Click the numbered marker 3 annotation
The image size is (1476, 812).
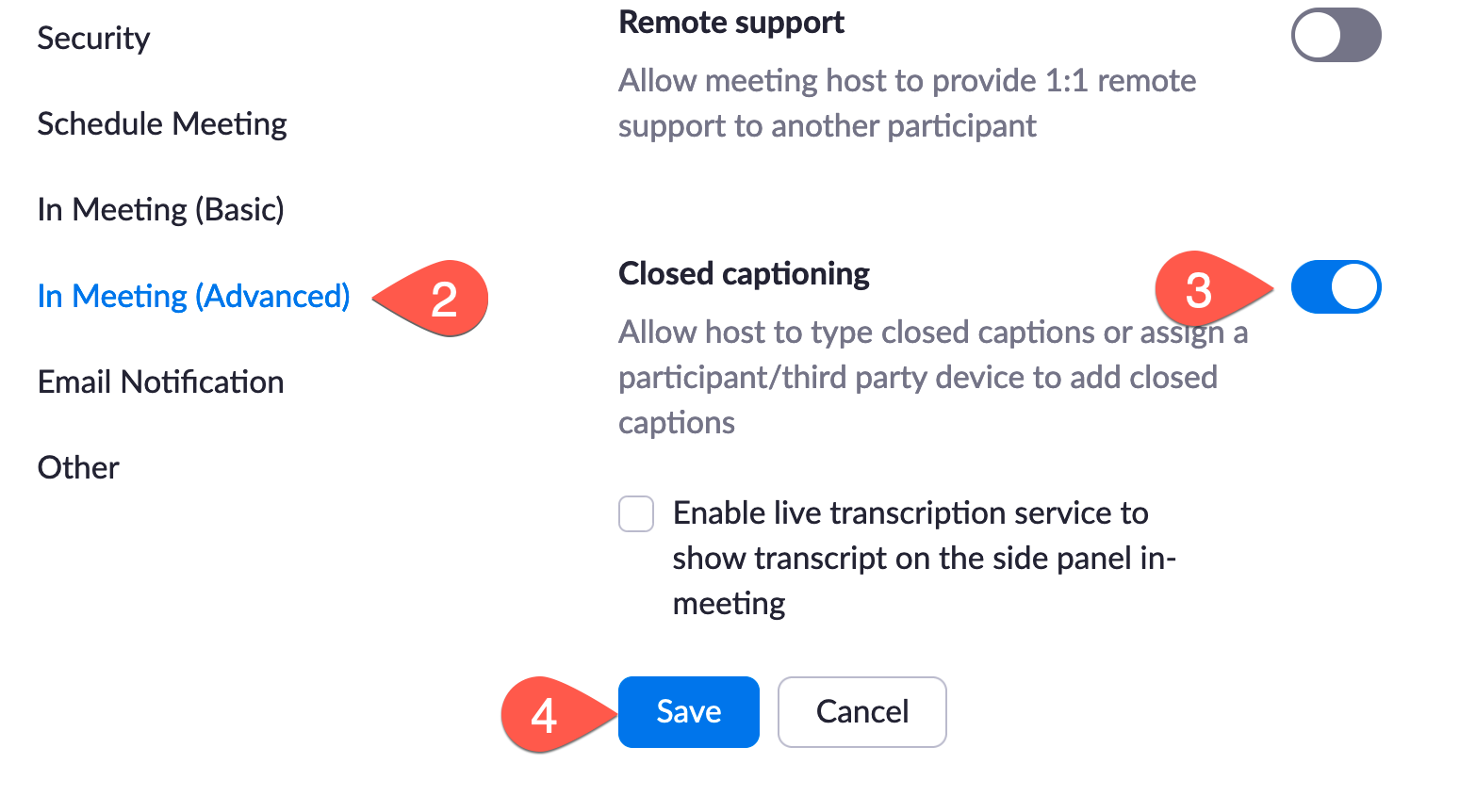1200,290
